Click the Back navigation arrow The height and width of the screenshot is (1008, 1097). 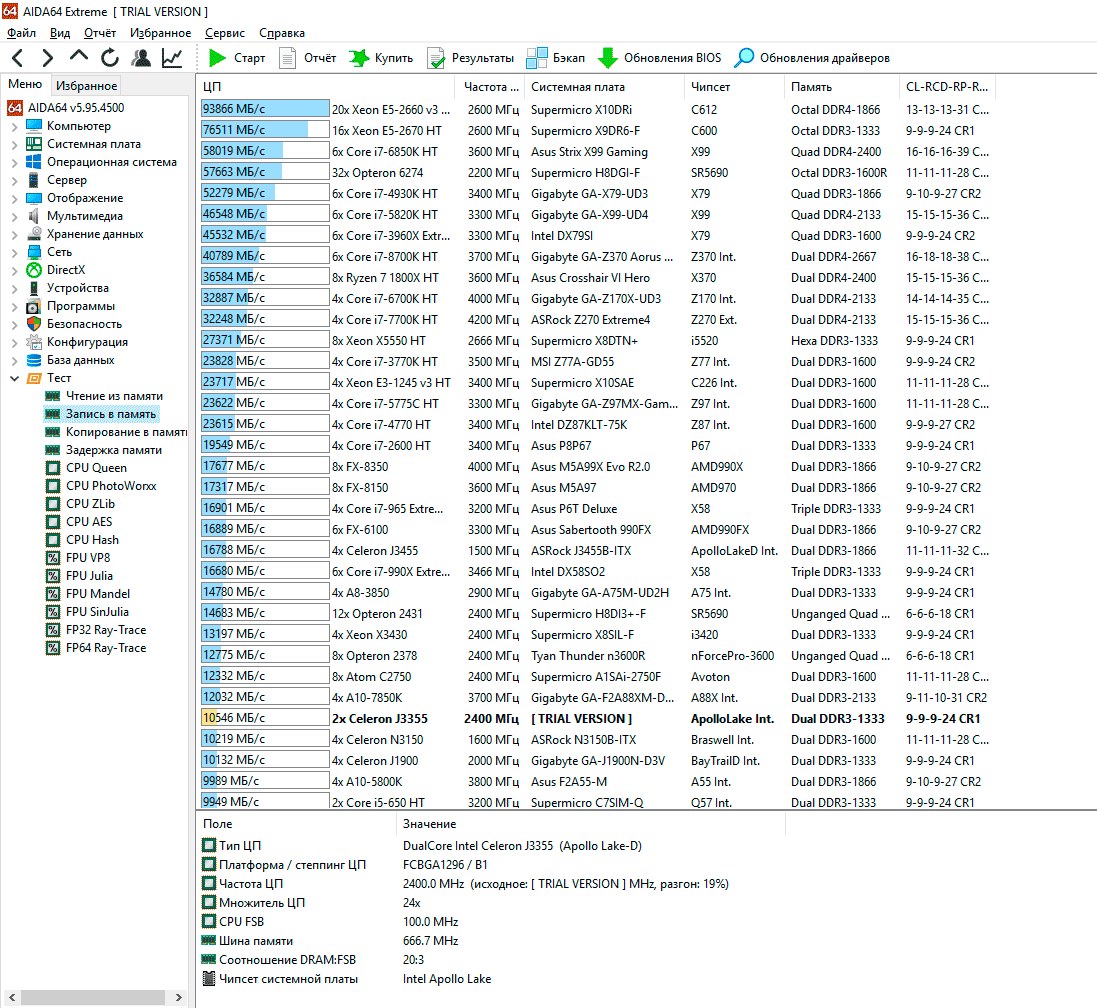tap(18, 58)
